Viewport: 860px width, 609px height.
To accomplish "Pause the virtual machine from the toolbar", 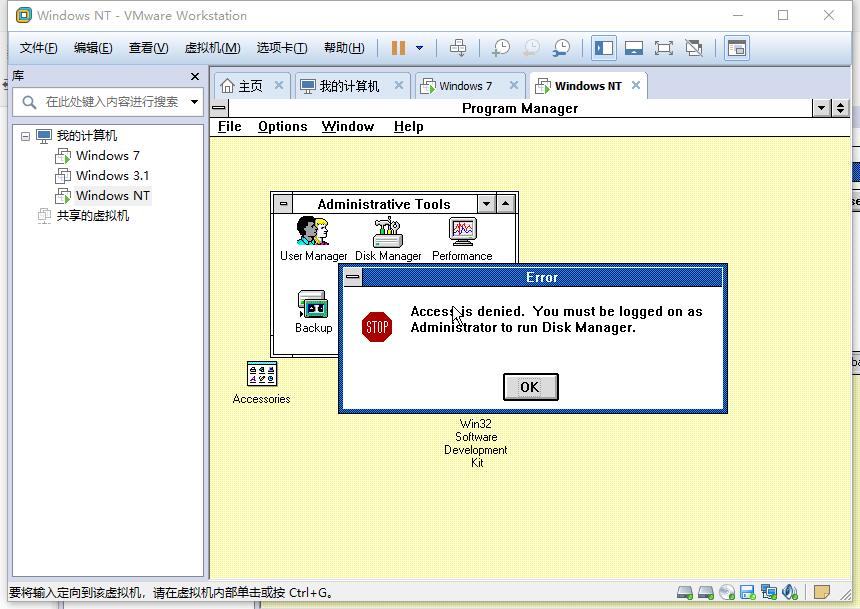I will click(x=398, y=48).
